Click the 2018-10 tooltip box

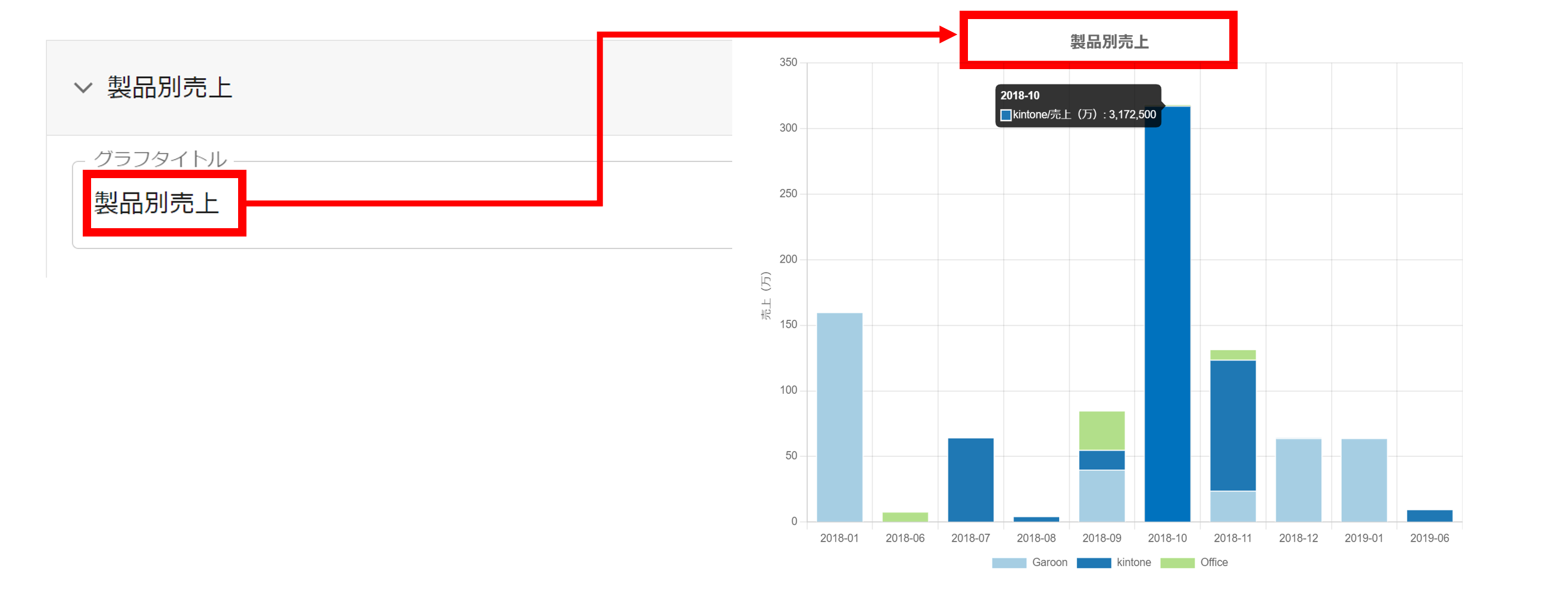1077,105
